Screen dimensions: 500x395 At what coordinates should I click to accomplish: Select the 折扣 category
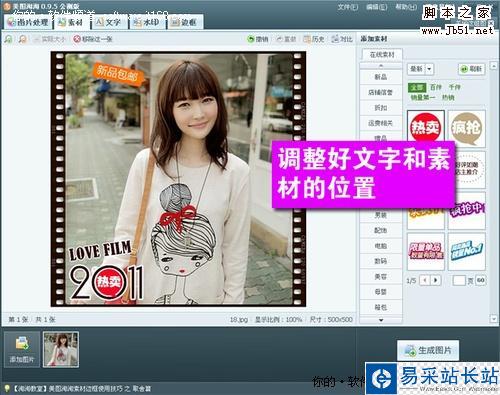coord(381,108)
